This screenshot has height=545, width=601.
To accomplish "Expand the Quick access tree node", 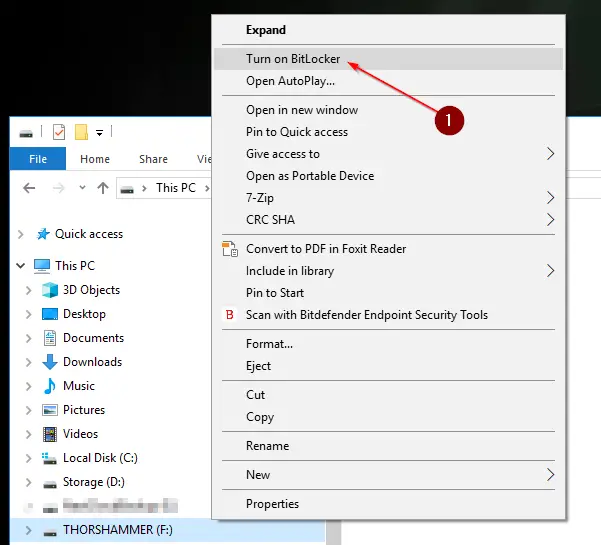I will [x=21, y=234].
